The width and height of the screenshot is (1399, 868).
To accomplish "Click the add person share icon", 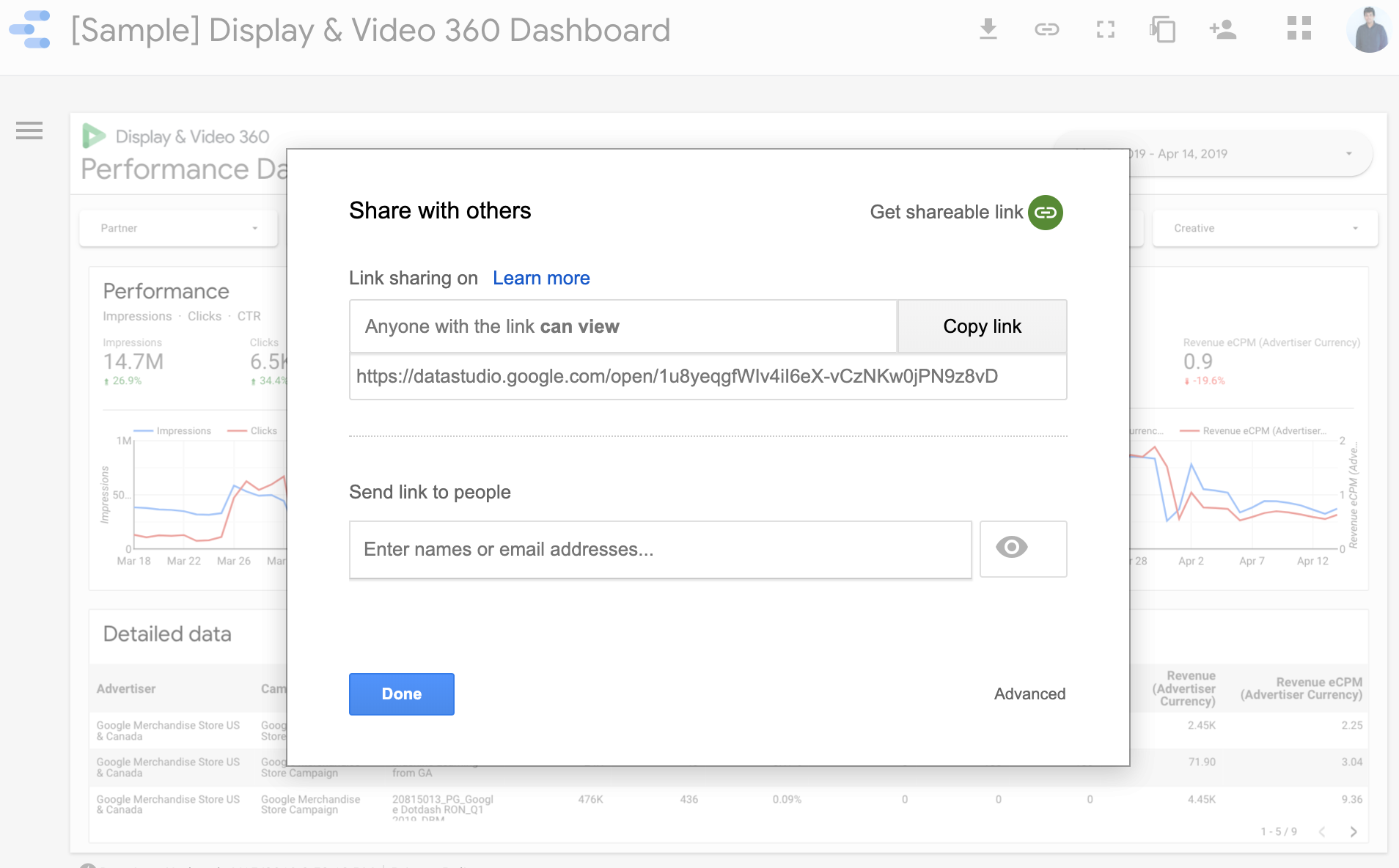I will 1222,29.
